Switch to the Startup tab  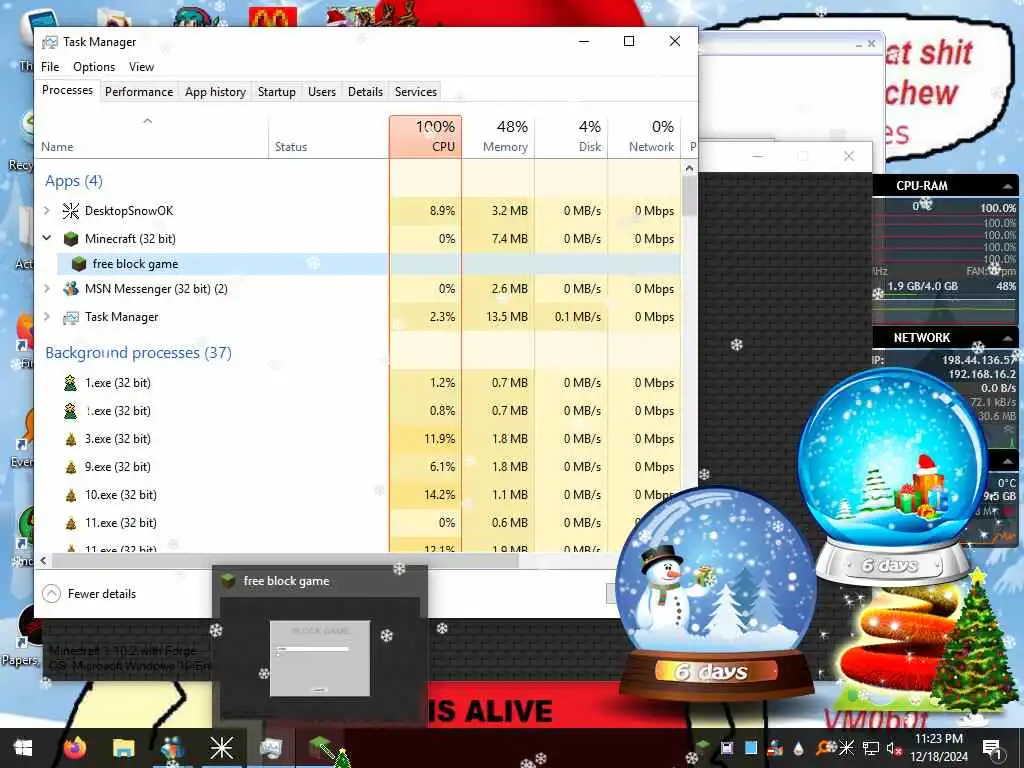pyautogui.click(x=276, y=91)
